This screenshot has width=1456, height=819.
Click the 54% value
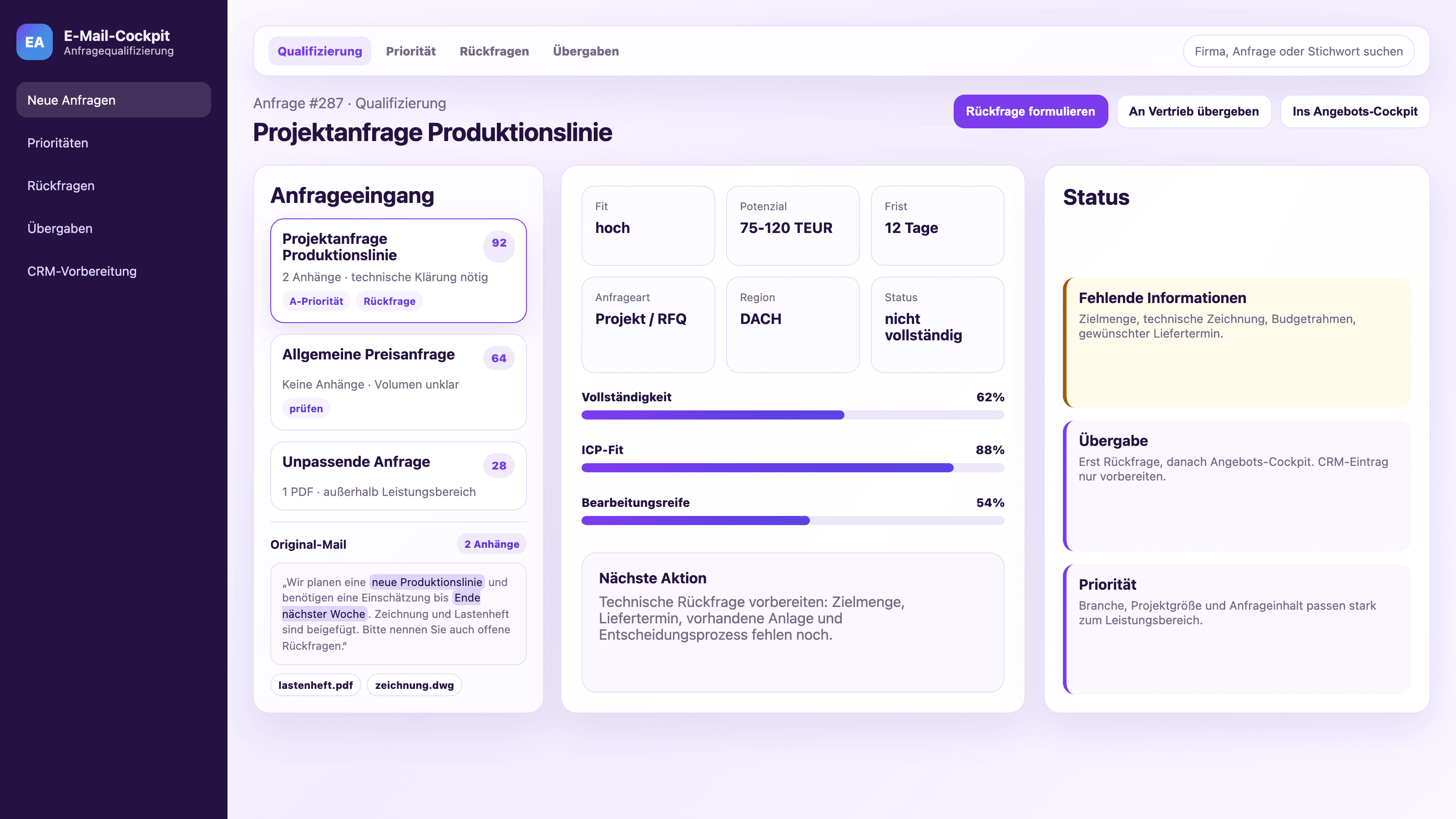coord(990,503)
